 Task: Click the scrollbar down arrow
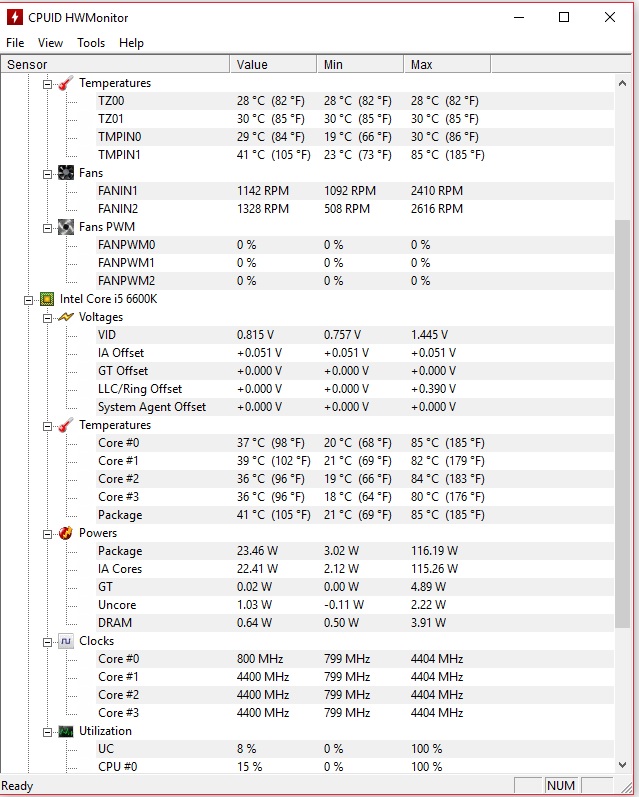click(x=622, y=765)
